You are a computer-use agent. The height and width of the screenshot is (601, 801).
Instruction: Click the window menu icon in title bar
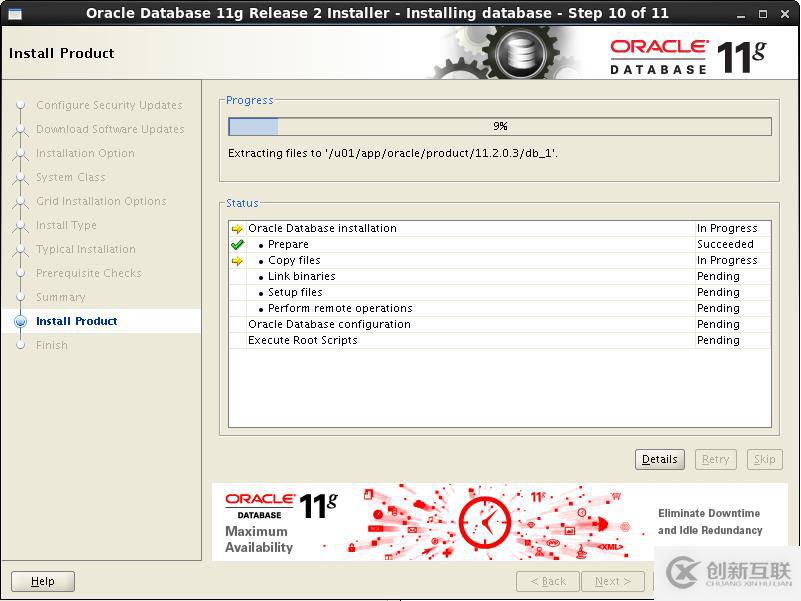(15, 14)
